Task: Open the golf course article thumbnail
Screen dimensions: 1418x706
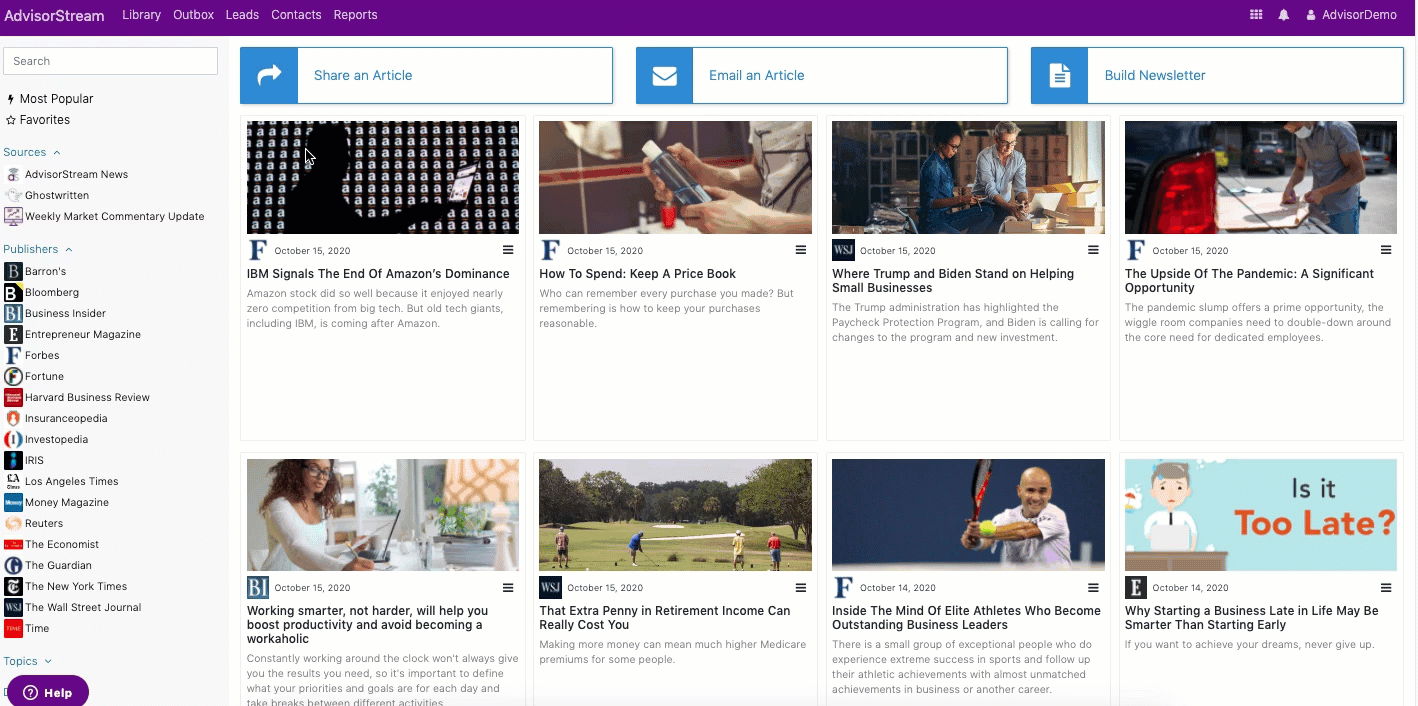Action: (675, 515)
